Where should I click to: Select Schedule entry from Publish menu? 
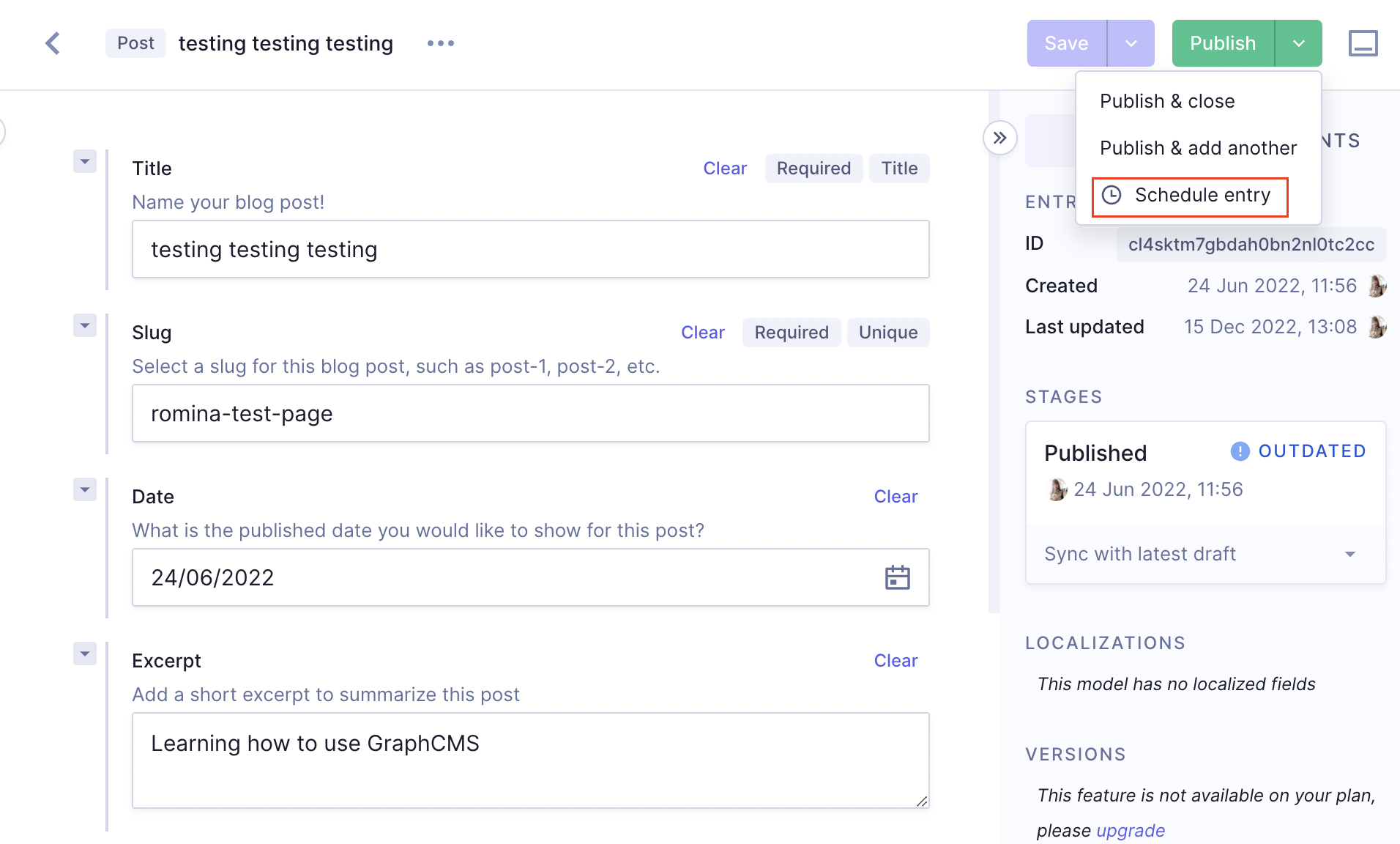1190,196
